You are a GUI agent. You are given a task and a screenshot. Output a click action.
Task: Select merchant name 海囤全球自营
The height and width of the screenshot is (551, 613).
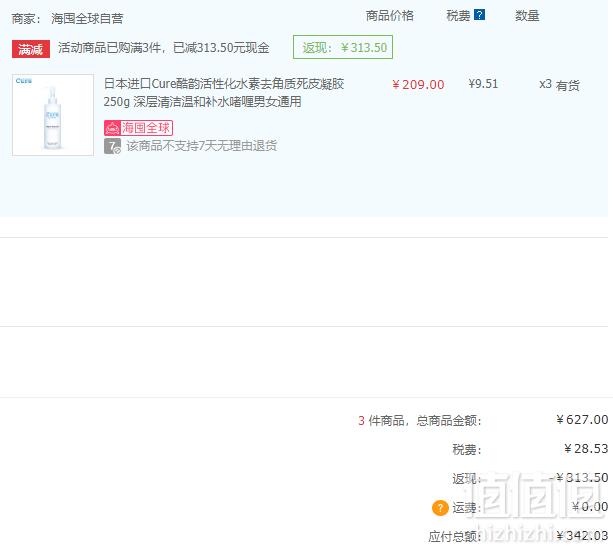coord(87,18)
